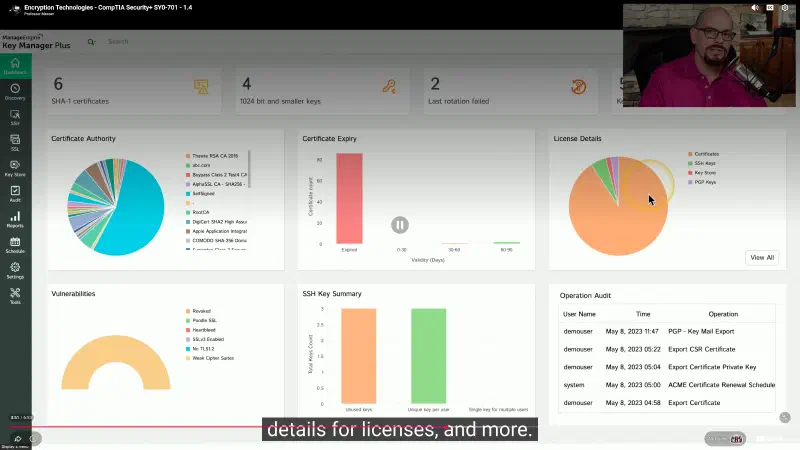This screenshot has width=800, height=450.
Task: Select the Export CSR Certificate audit row
Action: (667, 349)
